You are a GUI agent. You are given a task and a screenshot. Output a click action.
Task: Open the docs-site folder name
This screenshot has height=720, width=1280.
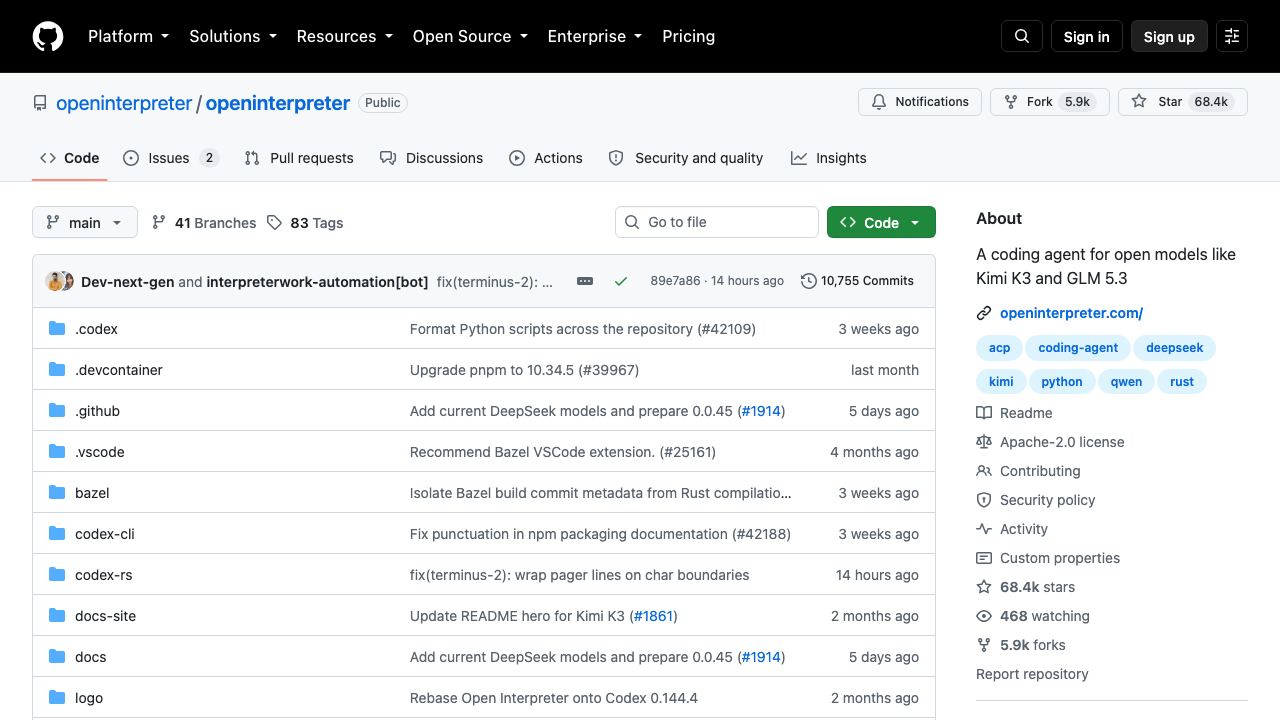pos(105,616)
